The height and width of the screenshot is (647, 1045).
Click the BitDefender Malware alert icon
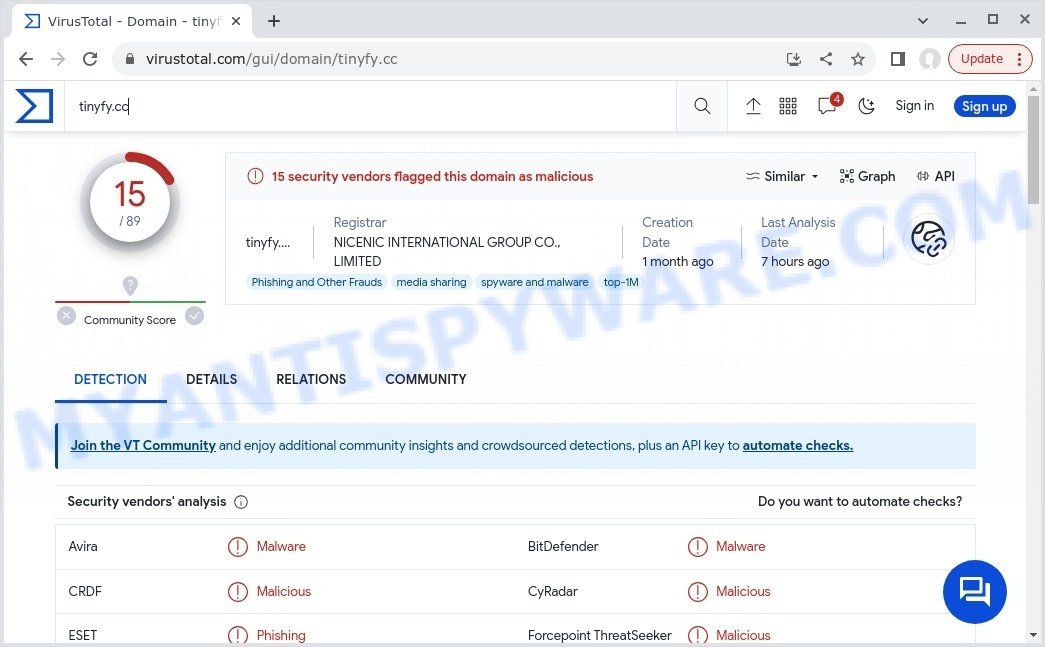click(x=697, y=546)
